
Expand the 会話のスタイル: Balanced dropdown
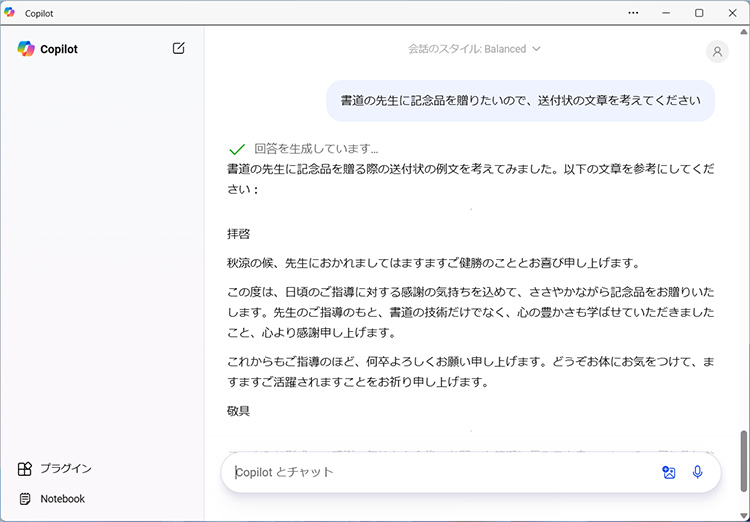[474, 48]
